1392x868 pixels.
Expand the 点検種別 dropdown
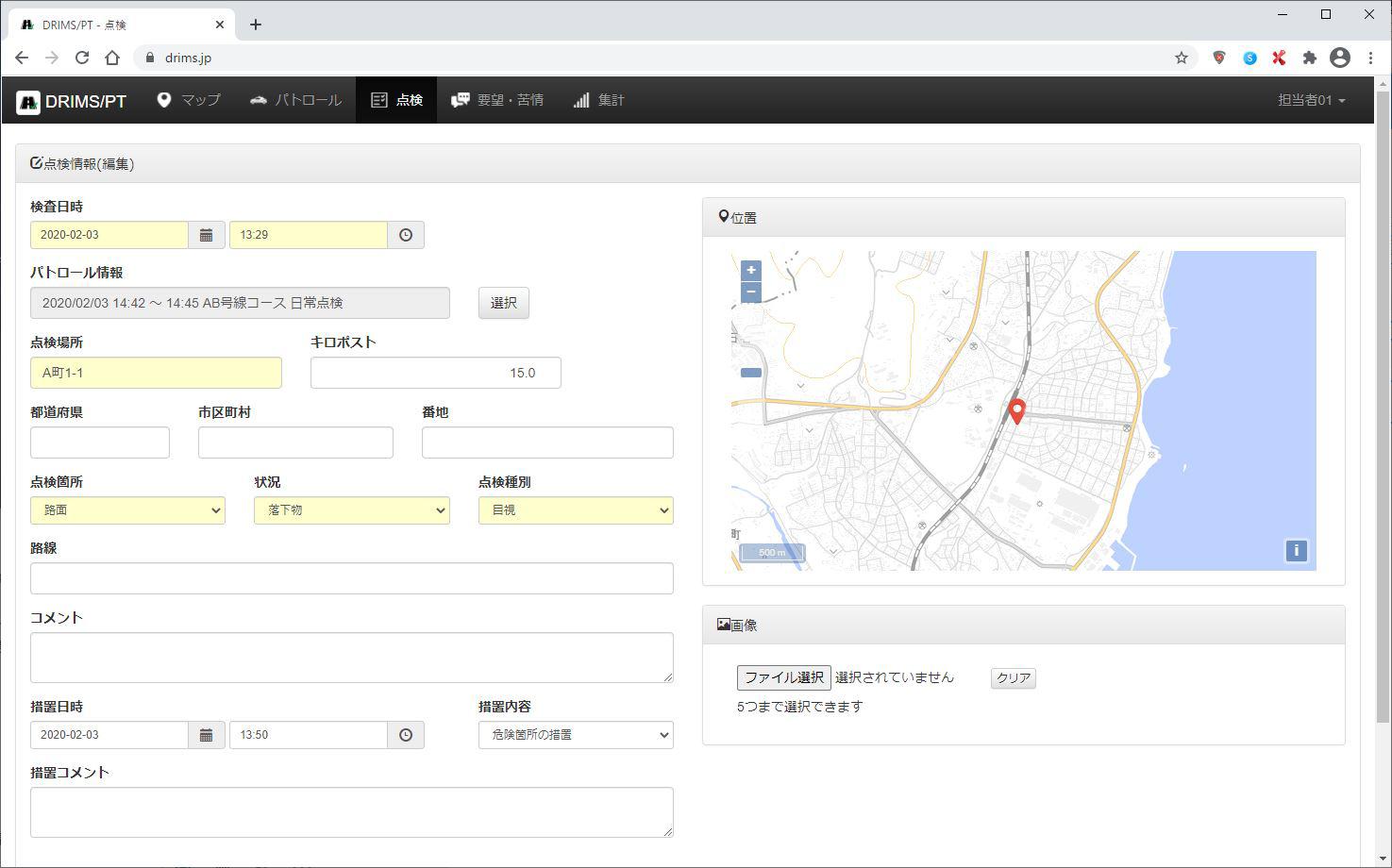point(575,510)
